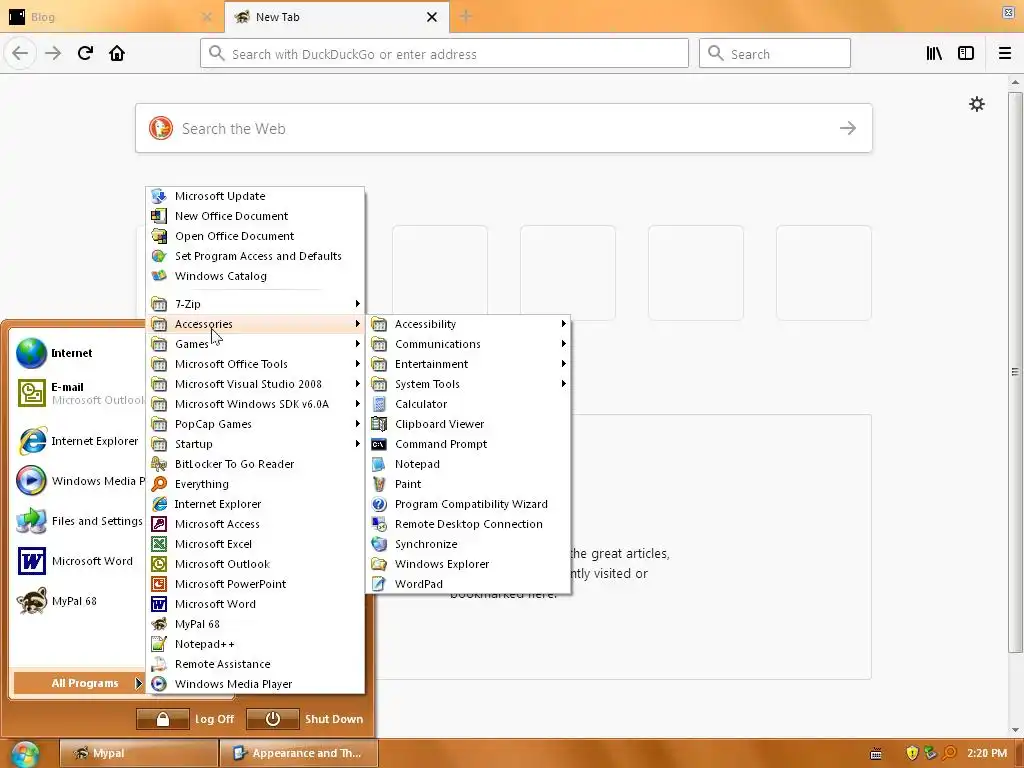Launch Notepad++
This screenshot has width=1024, height=768.
tap(255, 644)
